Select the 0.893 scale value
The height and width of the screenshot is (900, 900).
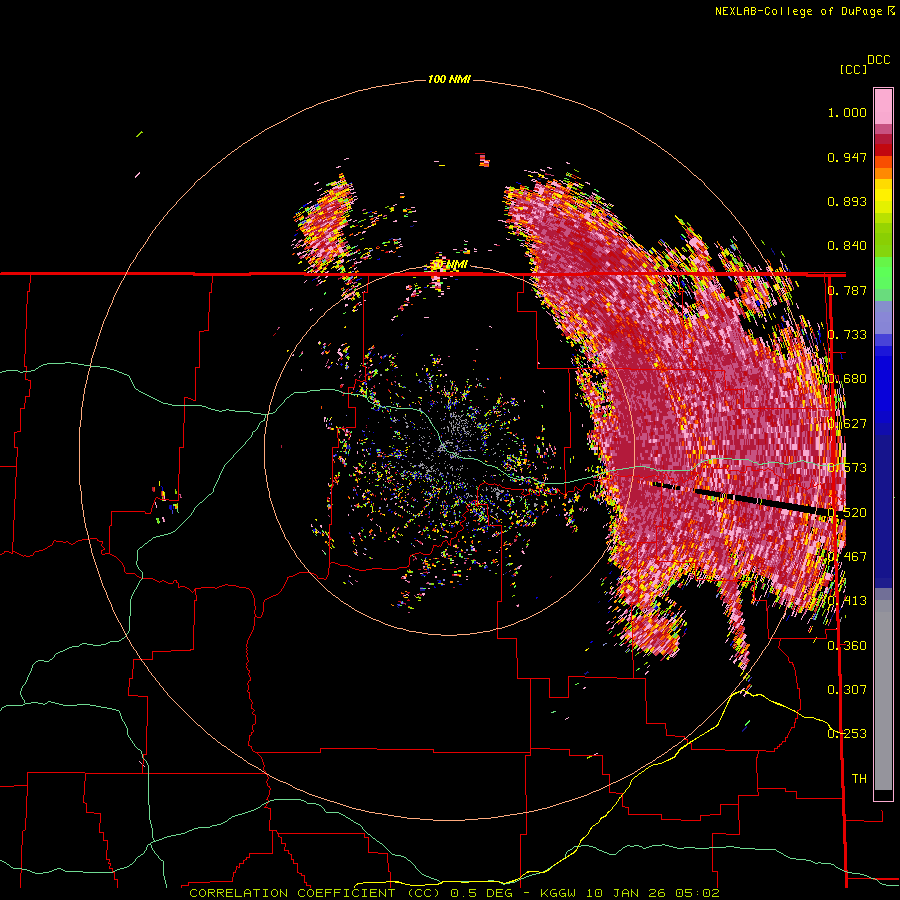click(x=847, y=201)
